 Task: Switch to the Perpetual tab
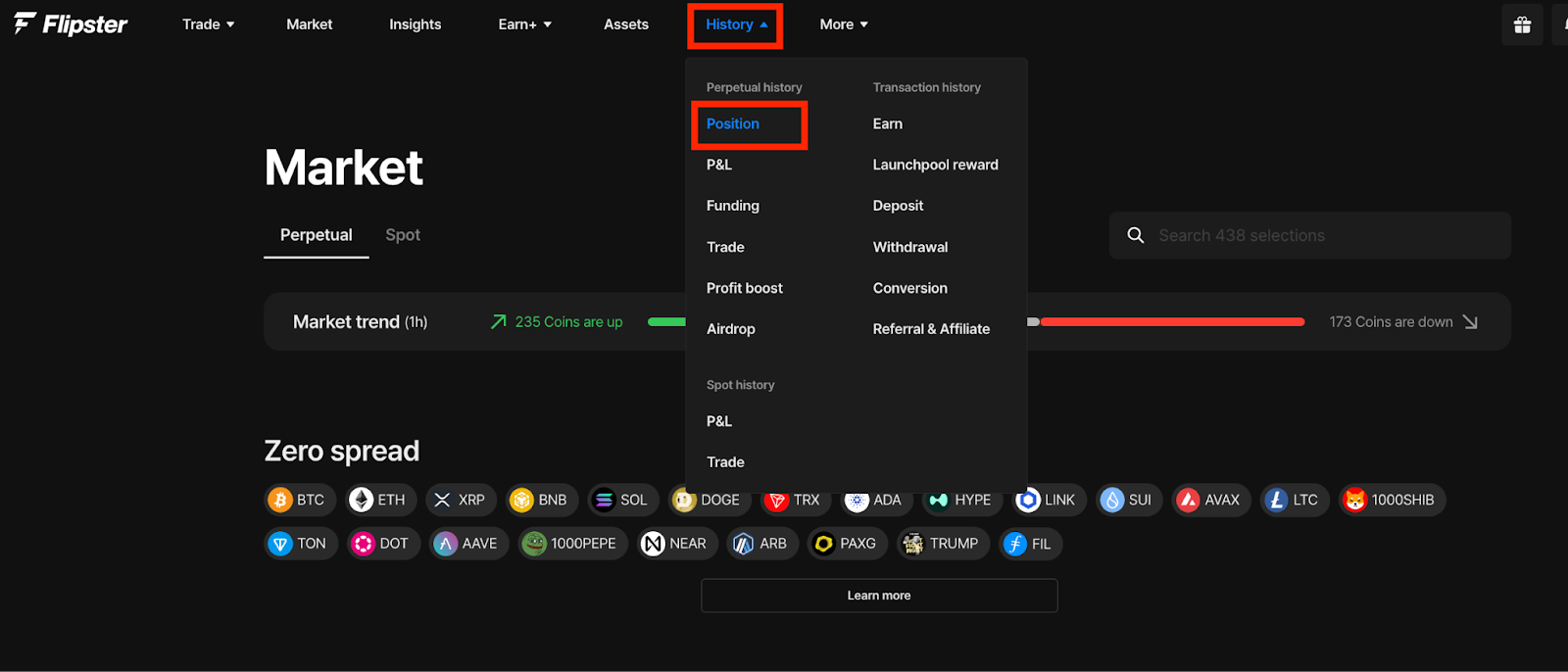tap(317, 235)
